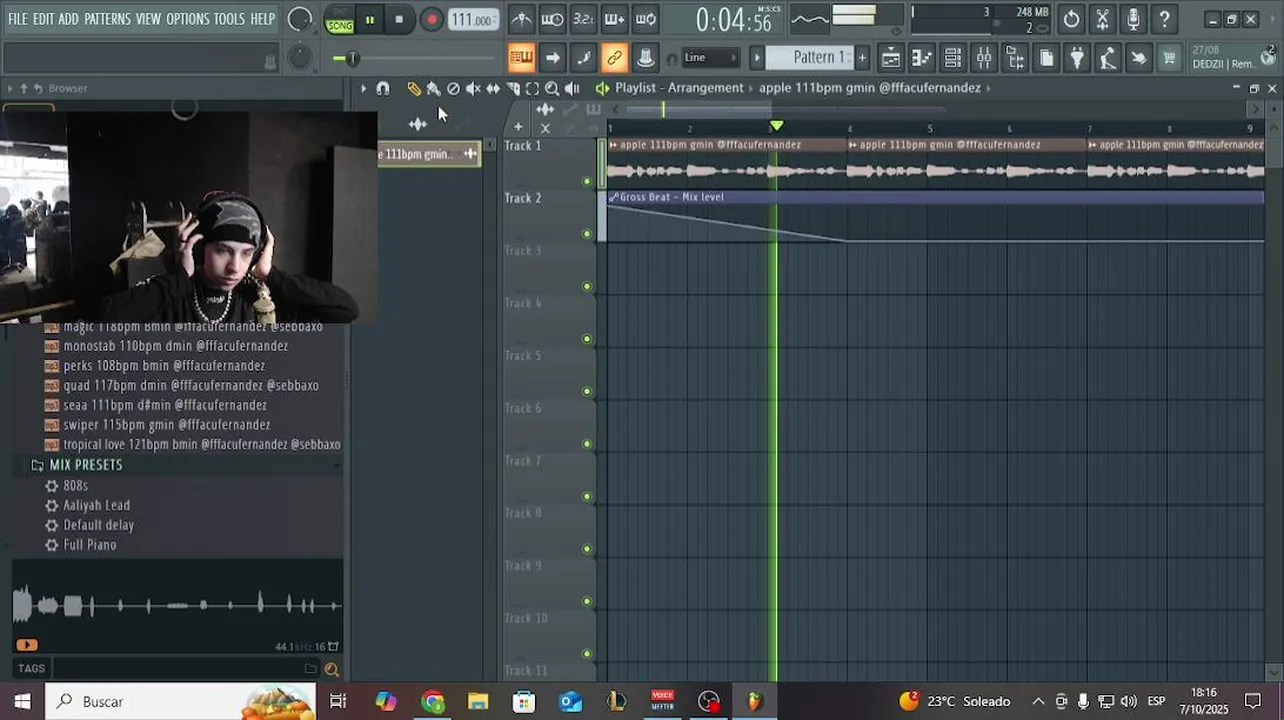Image resolution: width=1284 pixels, height=720 pixels.
Task: Click the scissors tools icon in top toolbar
Action: pos(1102,19)
